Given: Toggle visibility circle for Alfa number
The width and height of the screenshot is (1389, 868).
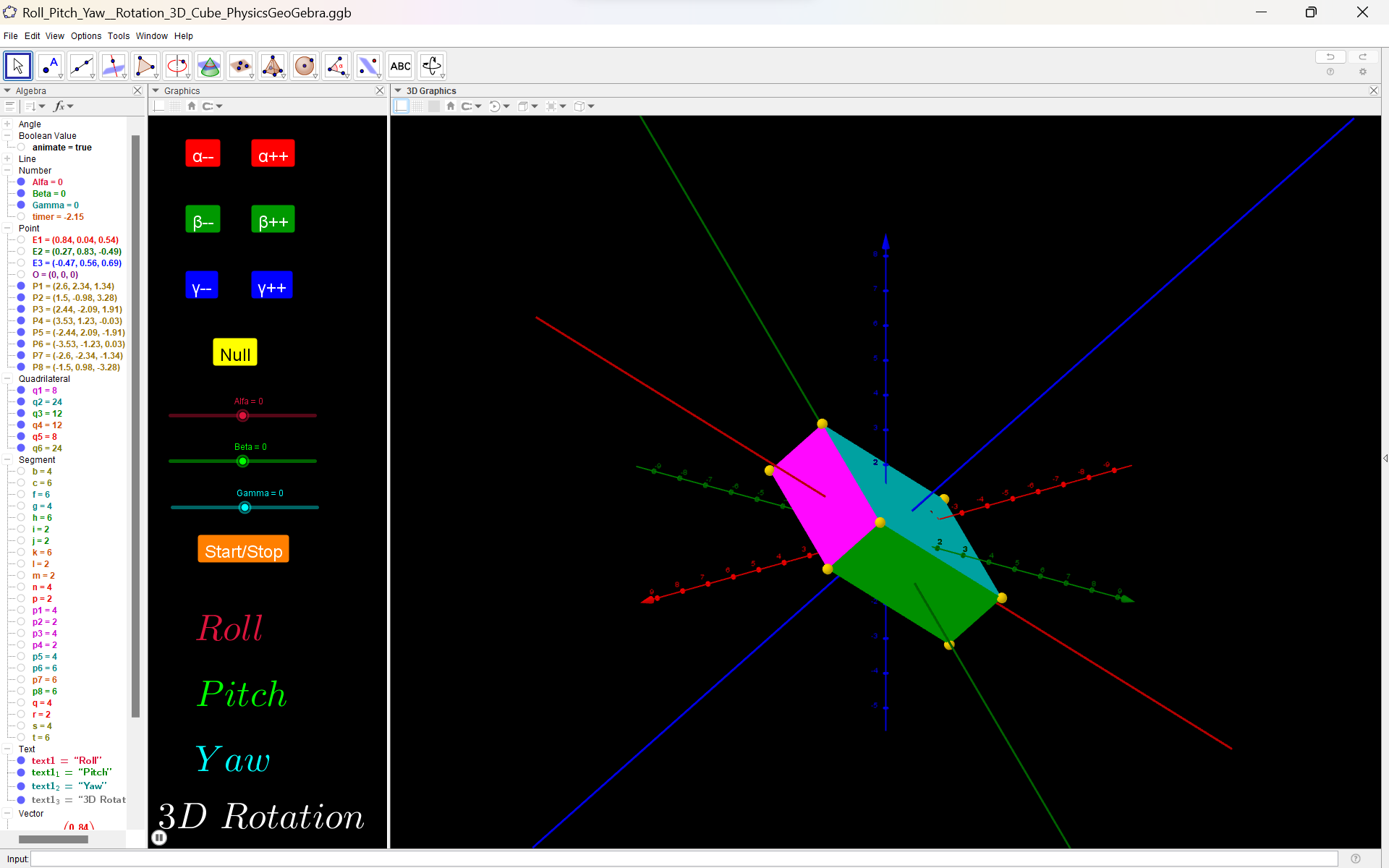Looking at the screenshot, I should click(22, 182).
